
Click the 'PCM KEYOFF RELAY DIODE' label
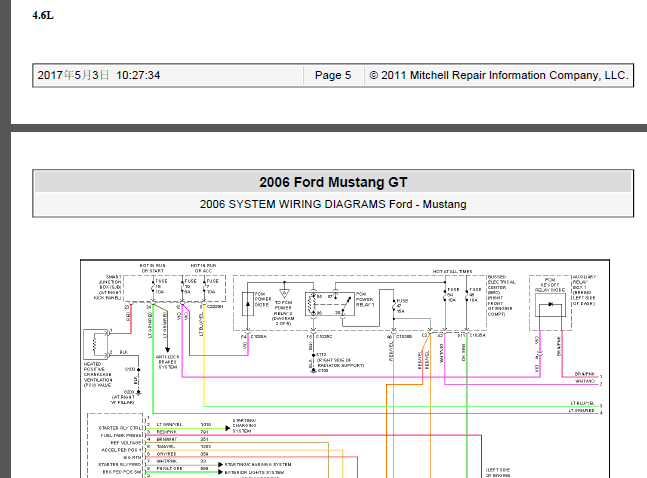click(x=550, y=285)
